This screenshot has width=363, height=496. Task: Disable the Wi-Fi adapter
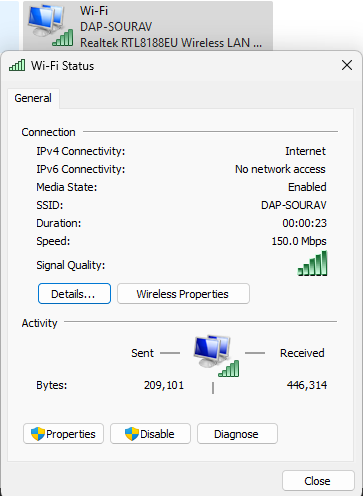click(150, 434)
